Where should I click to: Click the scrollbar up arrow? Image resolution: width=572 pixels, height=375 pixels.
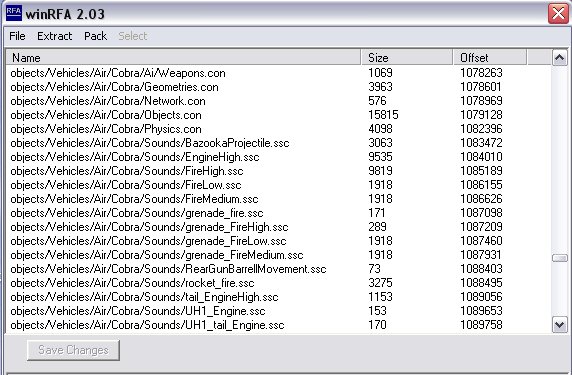tap(560, 58)
